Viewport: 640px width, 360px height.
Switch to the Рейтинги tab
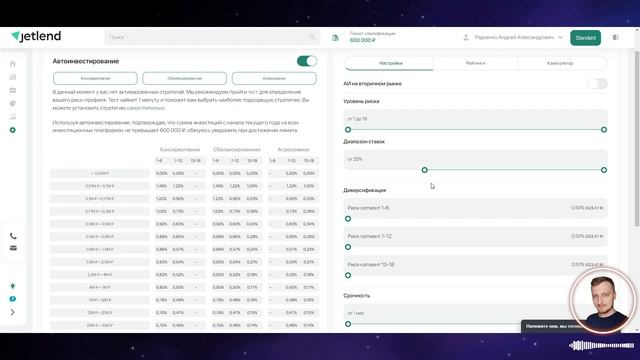(476, 63)
